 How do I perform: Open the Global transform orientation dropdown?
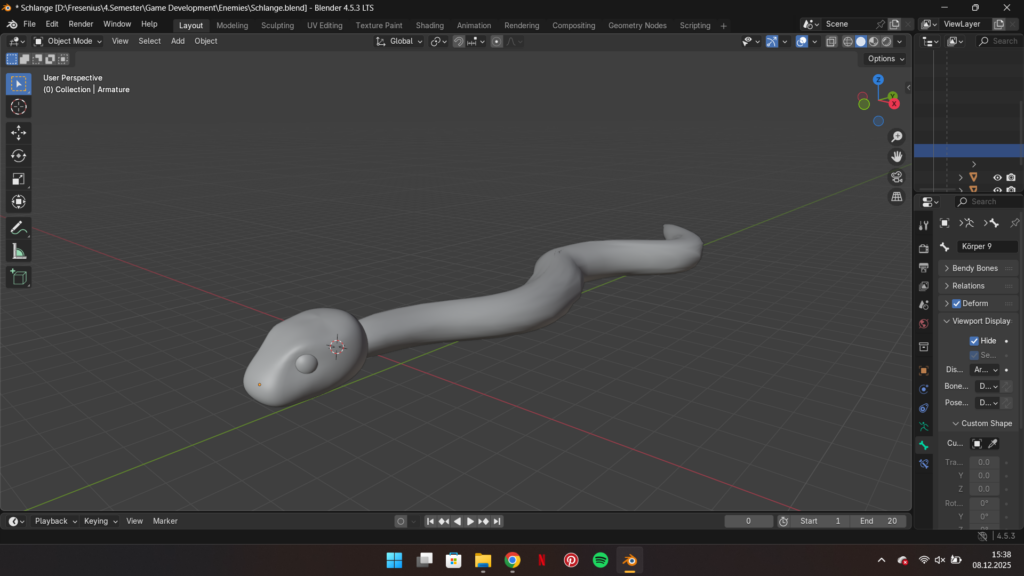400,41
